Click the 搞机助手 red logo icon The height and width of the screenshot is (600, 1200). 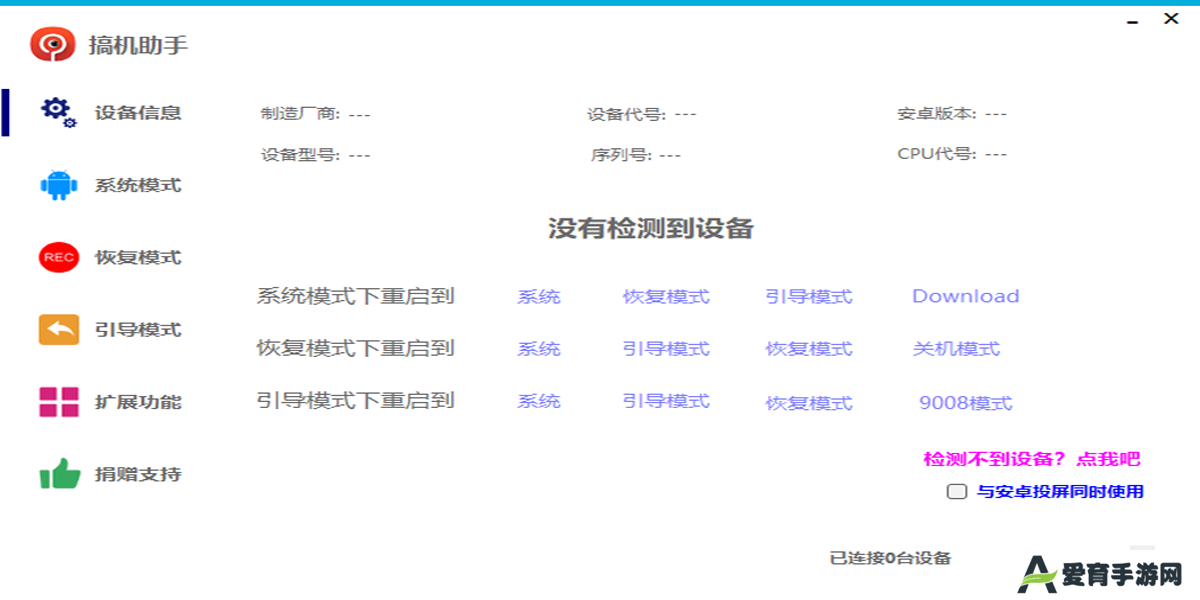point(53,44)
